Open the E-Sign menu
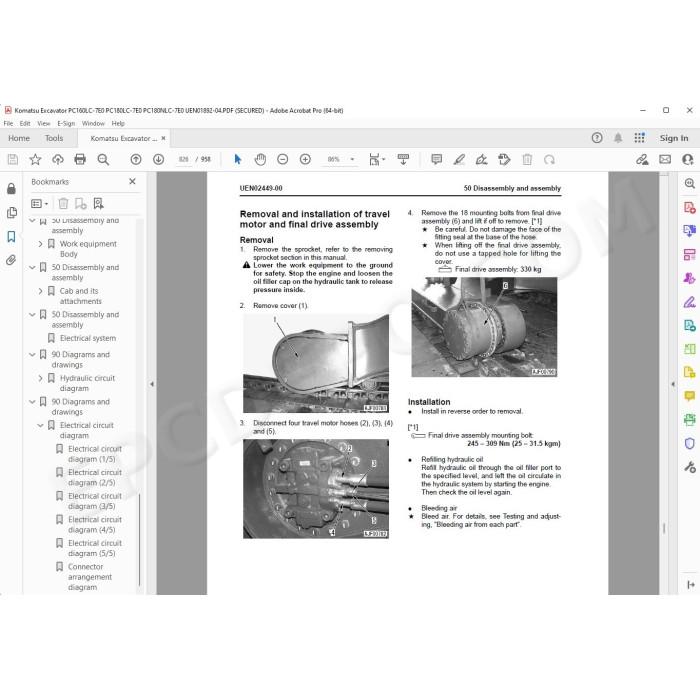This screenshot has width=700, height=700. click(x=66, y=124)
